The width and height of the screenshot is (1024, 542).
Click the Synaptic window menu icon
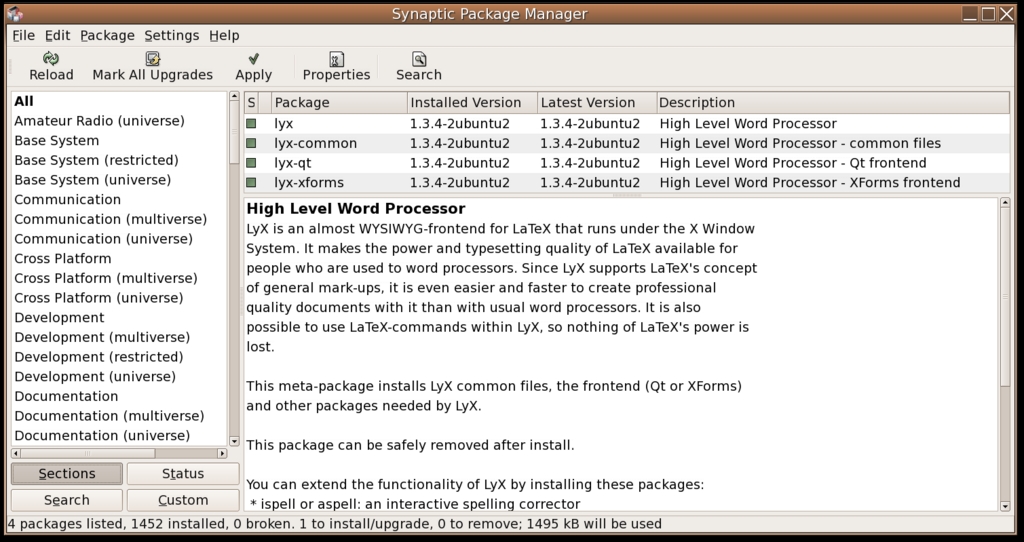click(x=15, y=13)
